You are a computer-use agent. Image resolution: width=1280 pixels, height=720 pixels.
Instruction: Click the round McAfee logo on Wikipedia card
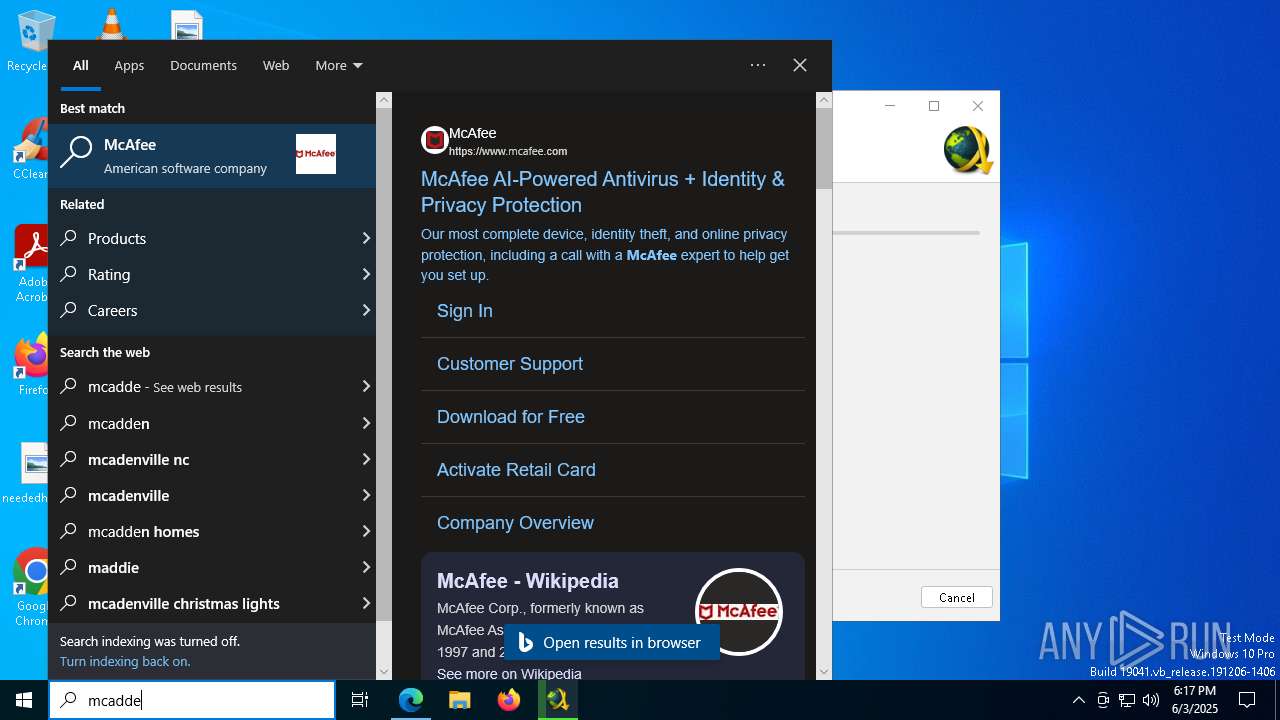739,612
